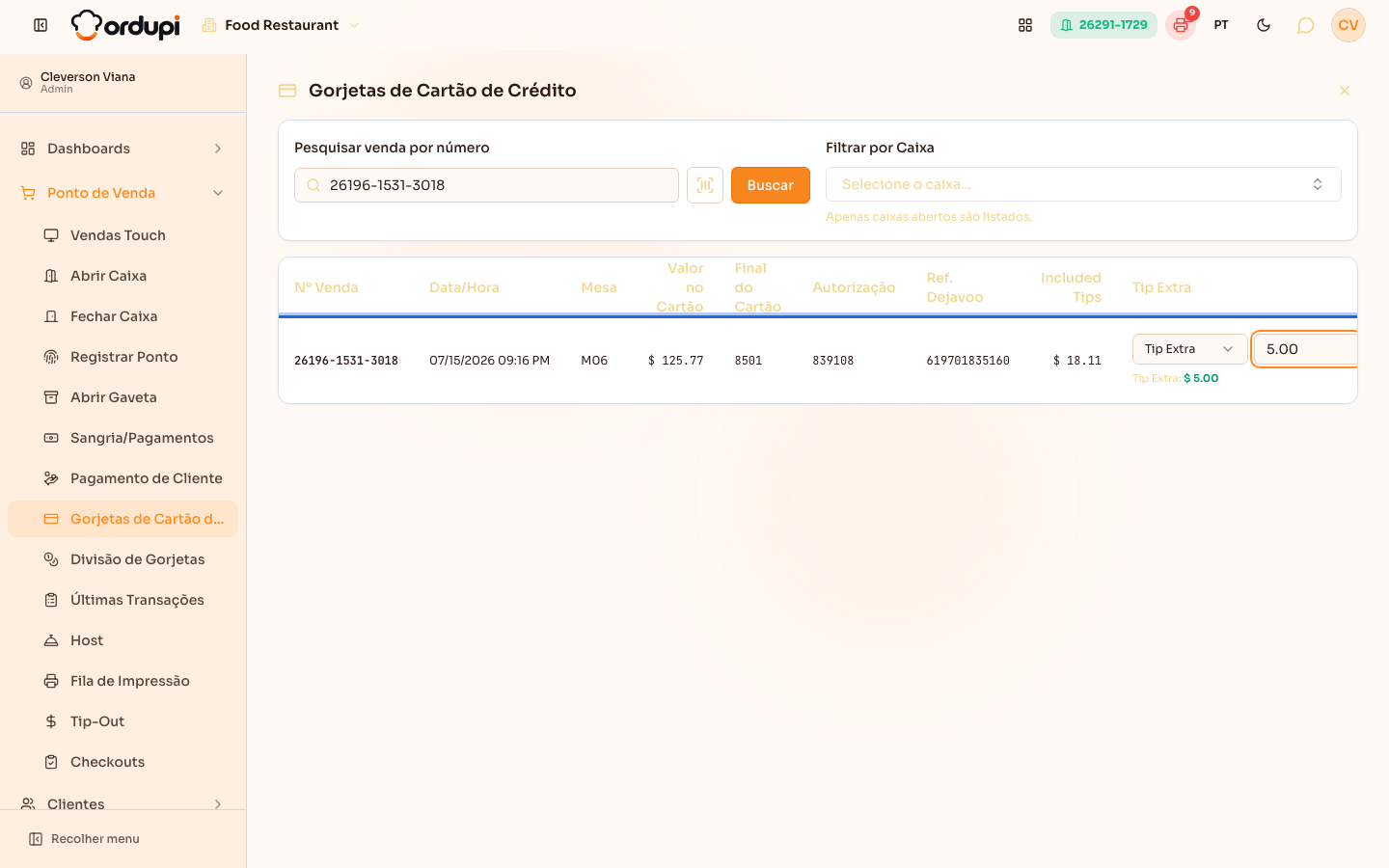Open the Tip Extra type dropdown
Viewport: 1389px width, 868px height.
(1189, 349)
